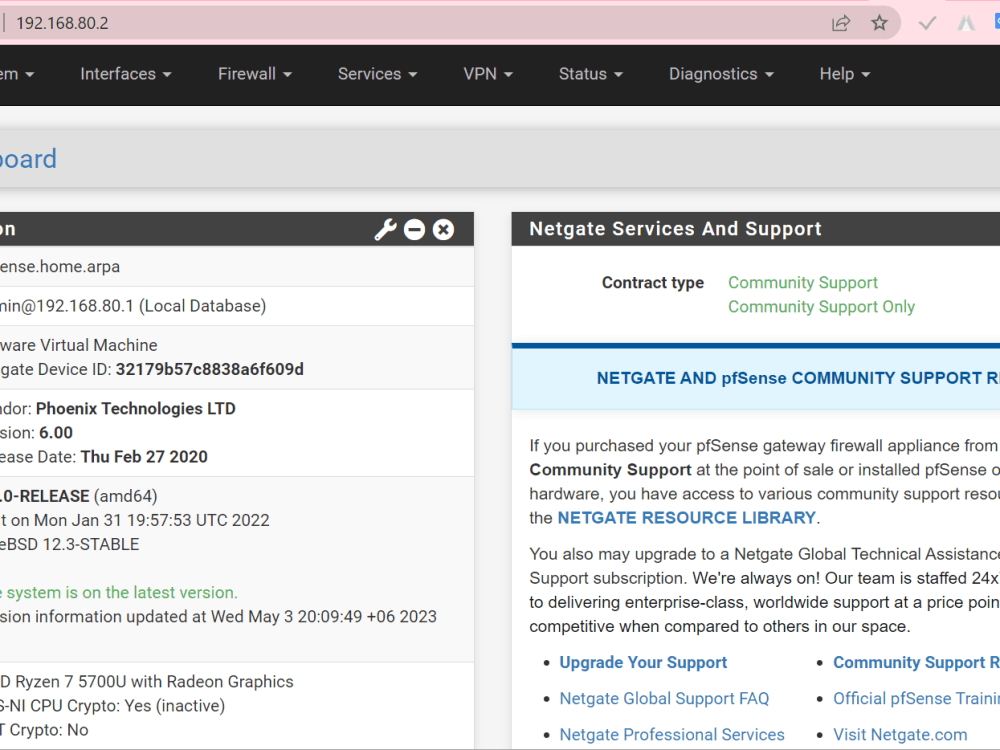1000x750 pixels.
Task: Close the System Information widget
Action: point(443,230)
